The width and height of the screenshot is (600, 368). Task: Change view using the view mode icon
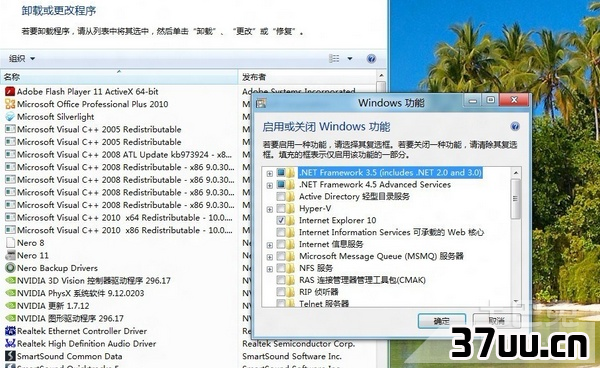[x=334, y=59]
